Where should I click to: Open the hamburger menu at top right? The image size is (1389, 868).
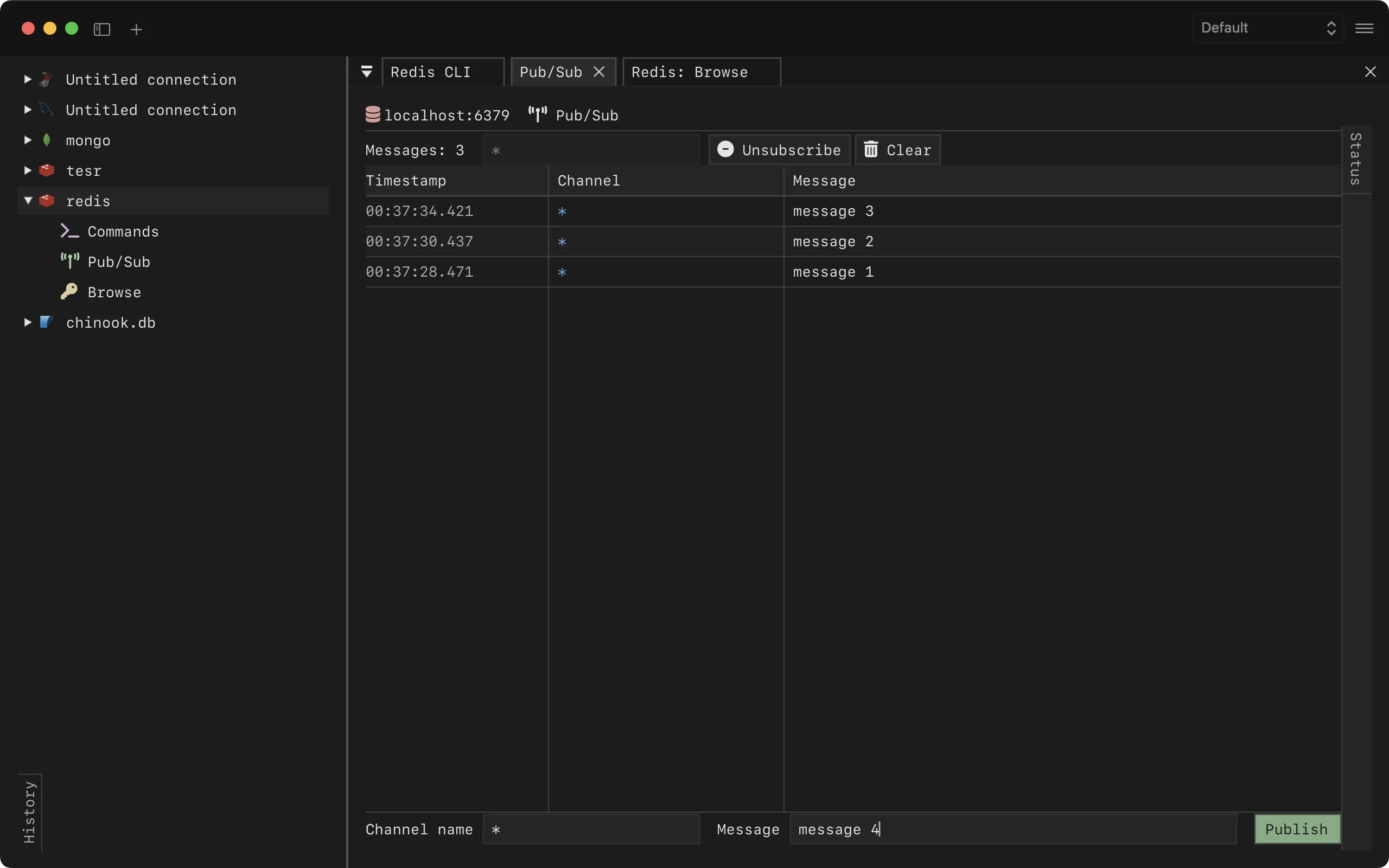[x=1365, y=28]
